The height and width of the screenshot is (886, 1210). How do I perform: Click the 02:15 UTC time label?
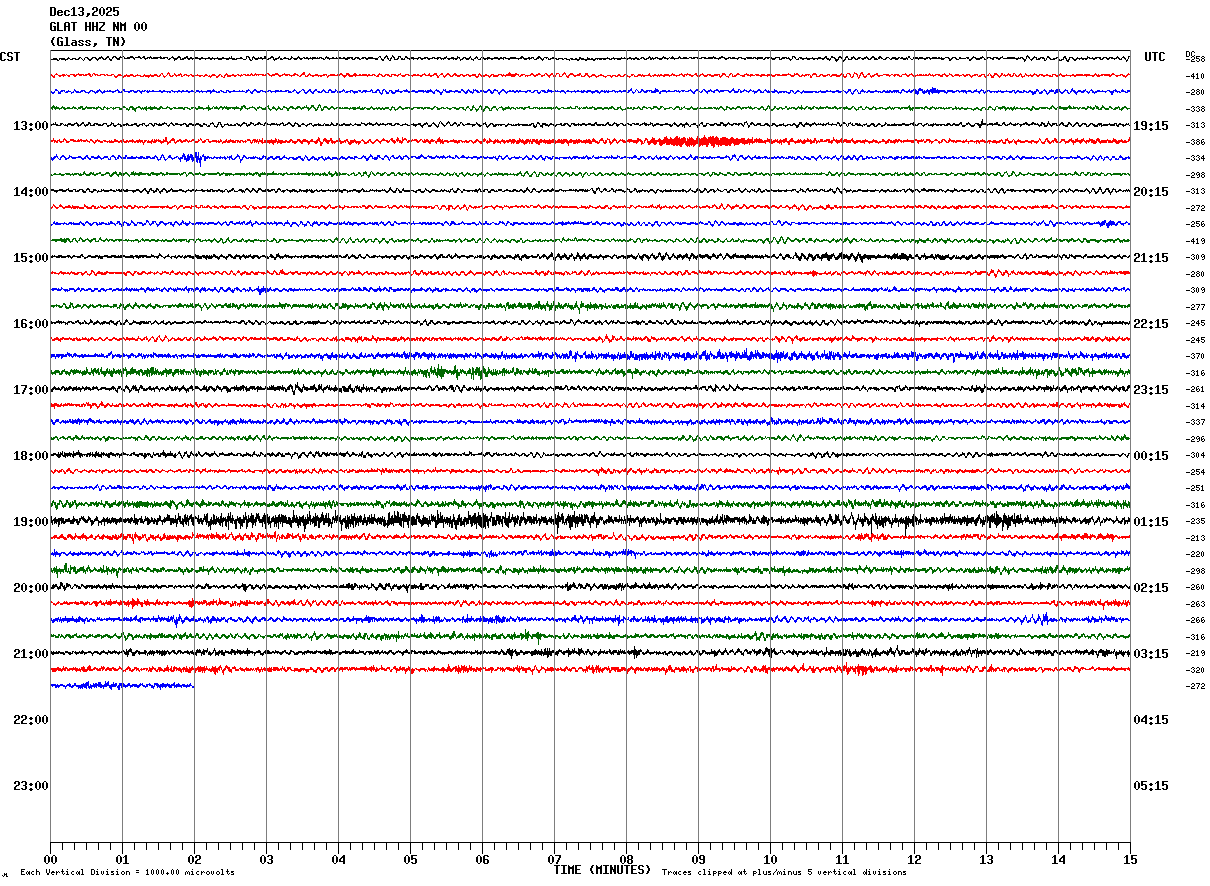(1151, 588)
